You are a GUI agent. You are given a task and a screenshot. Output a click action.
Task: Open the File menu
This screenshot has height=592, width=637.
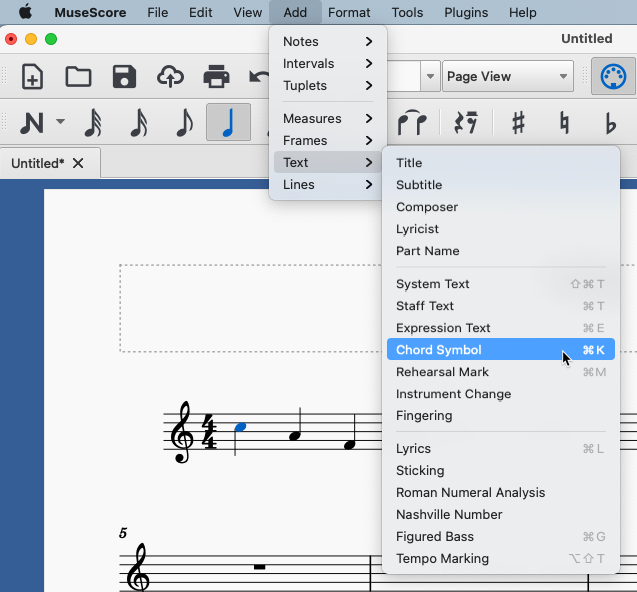tap(158, 13)
